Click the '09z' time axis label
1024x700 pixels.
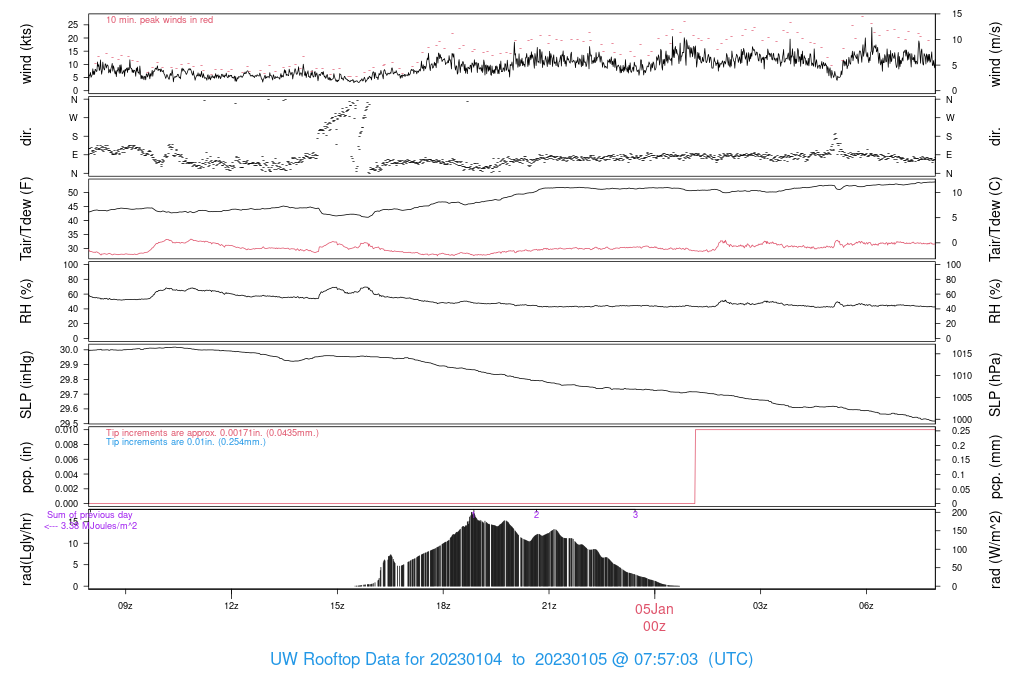pyautogui.click(x=125, y=606)
